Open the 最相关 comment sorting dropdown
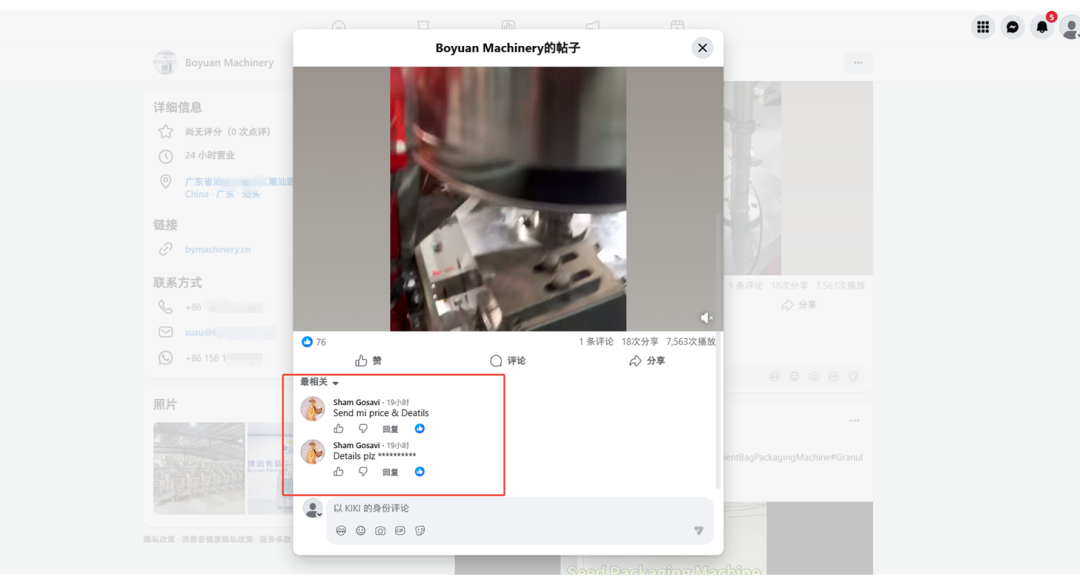This screenshot has width=1080, height=577. [x=319, y=382]
